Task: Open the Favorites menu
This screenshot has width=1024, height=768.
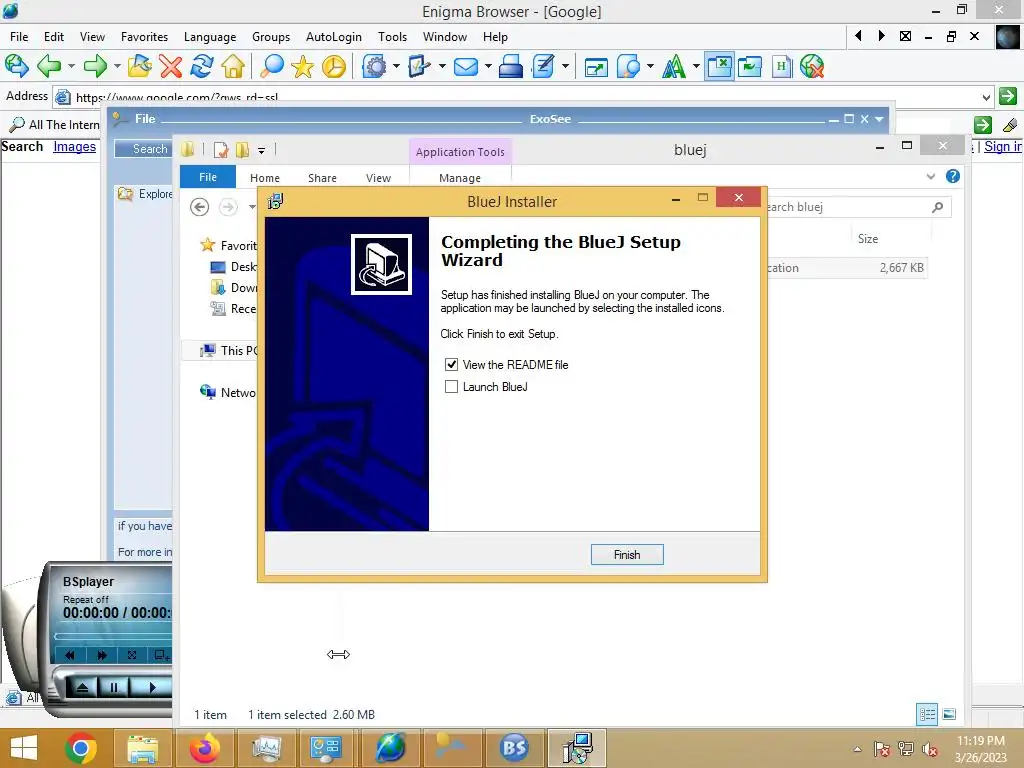Action: [144, 37]
